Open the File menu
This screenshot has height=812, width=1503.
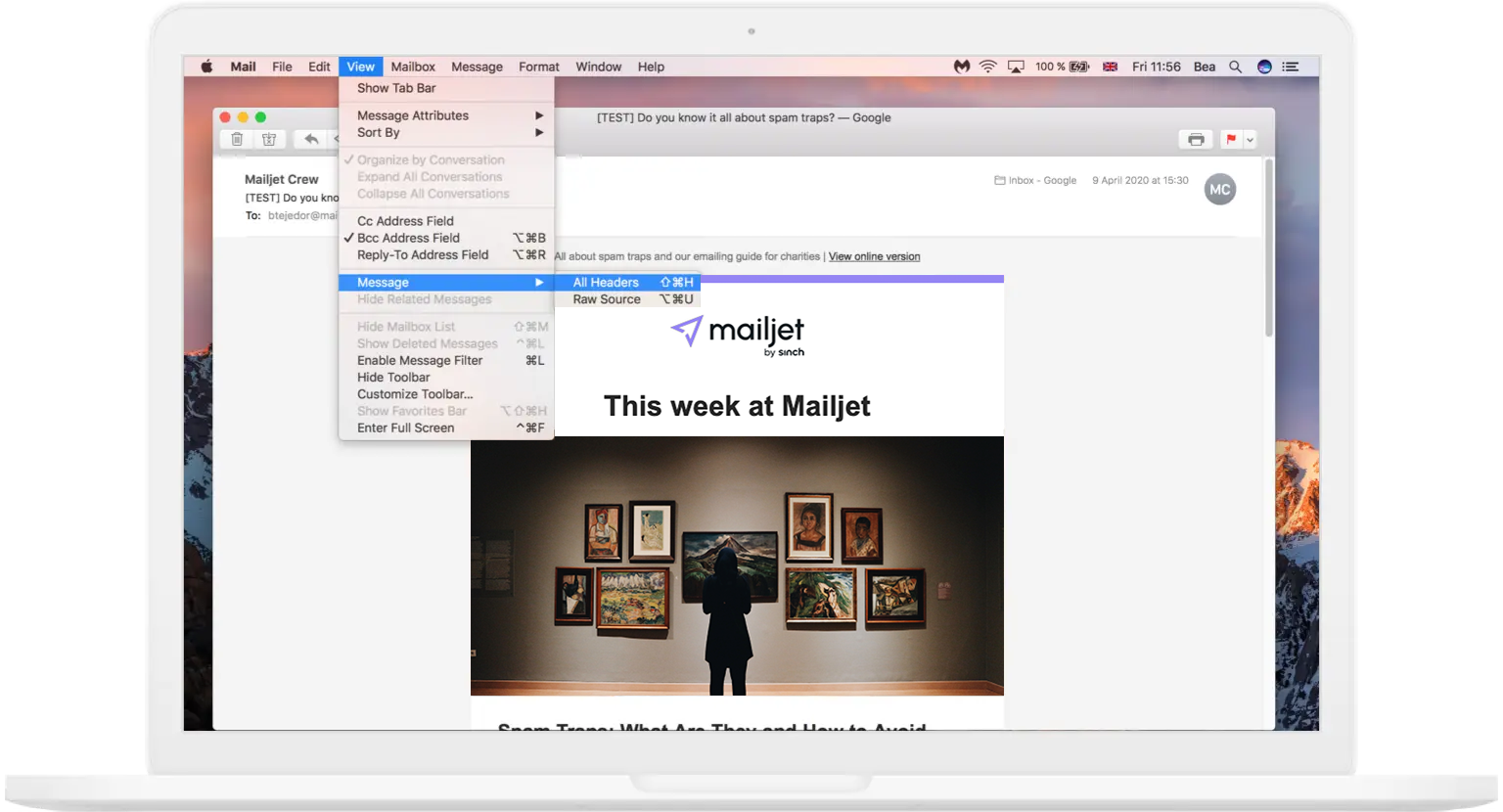click(282, 67)
